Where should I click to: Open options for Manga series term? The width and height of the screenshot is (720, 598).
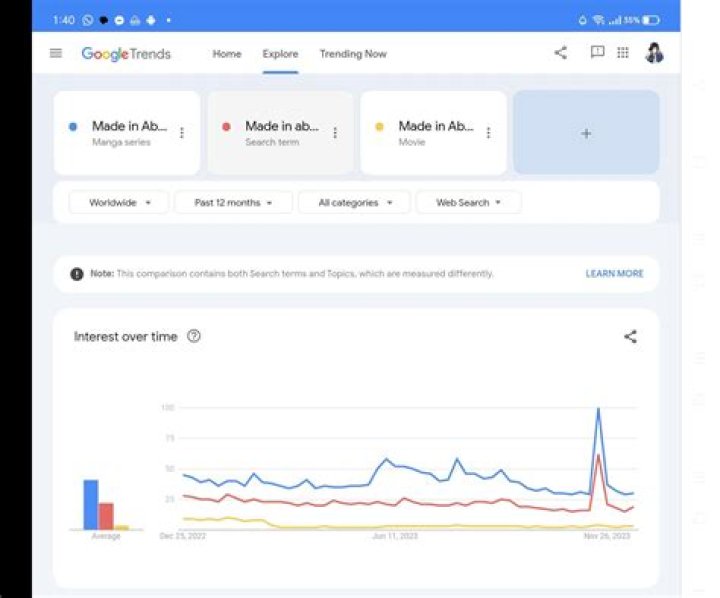(181, 133)
